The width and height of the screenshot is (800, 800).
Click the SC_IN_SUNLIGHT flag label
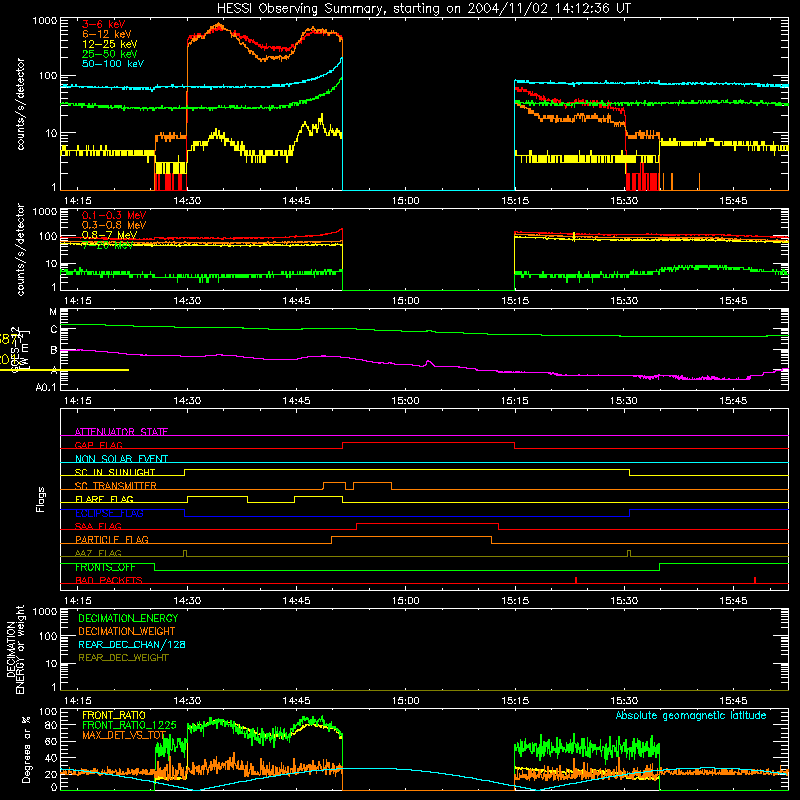point(115,472)
